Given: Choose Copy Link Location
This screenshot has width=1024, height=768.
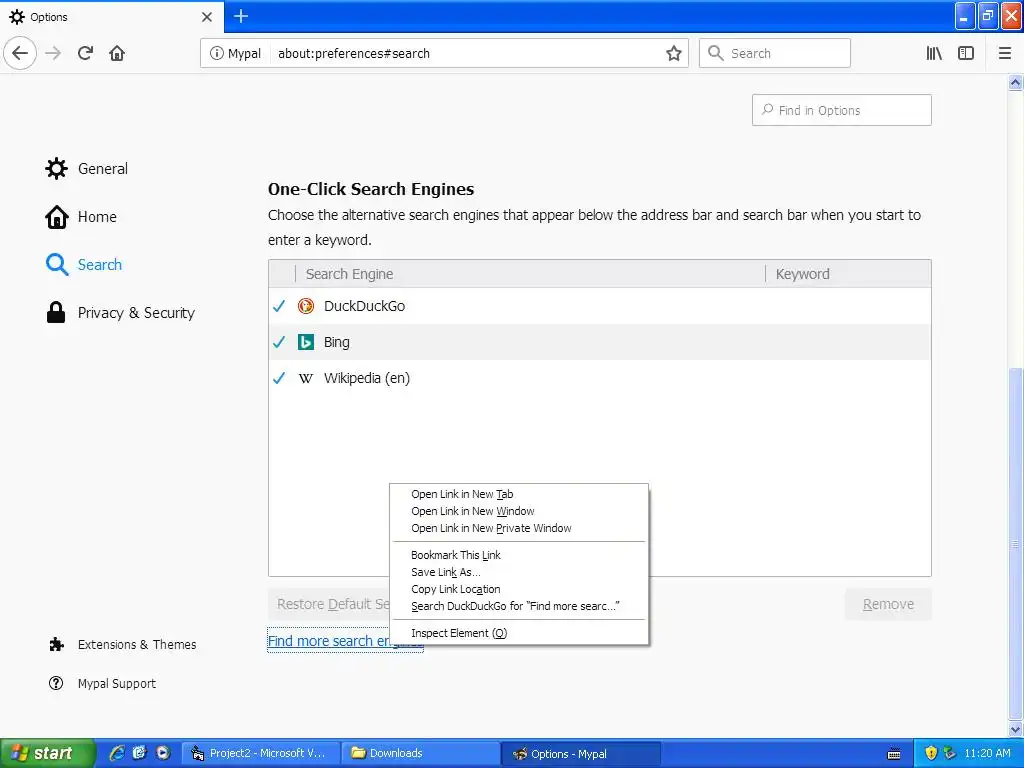Looking at the screenshot, I should [519, 589].
